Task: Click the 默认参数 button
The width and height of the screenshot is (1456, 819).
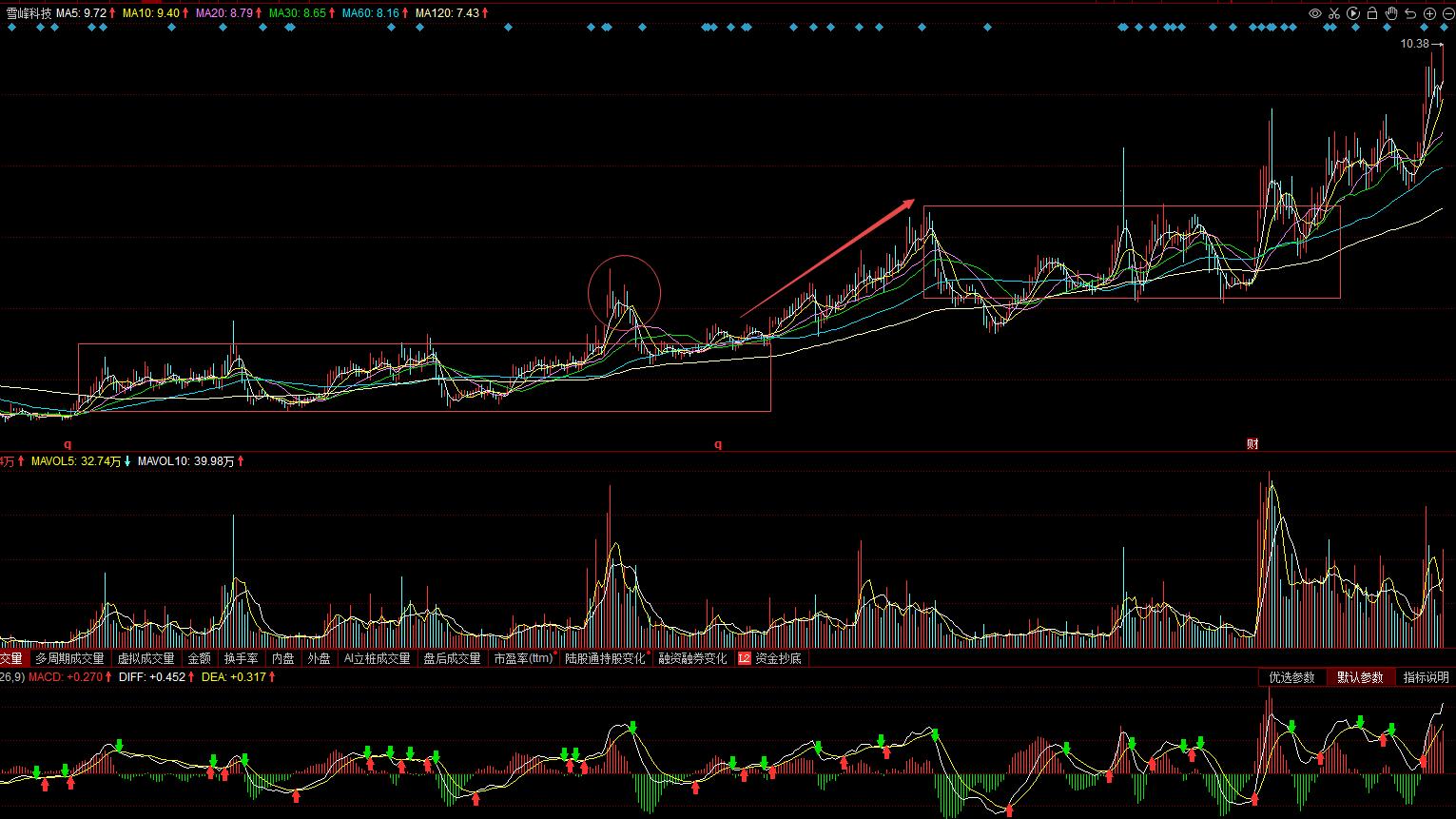Action: click(x=1359, y=677)
